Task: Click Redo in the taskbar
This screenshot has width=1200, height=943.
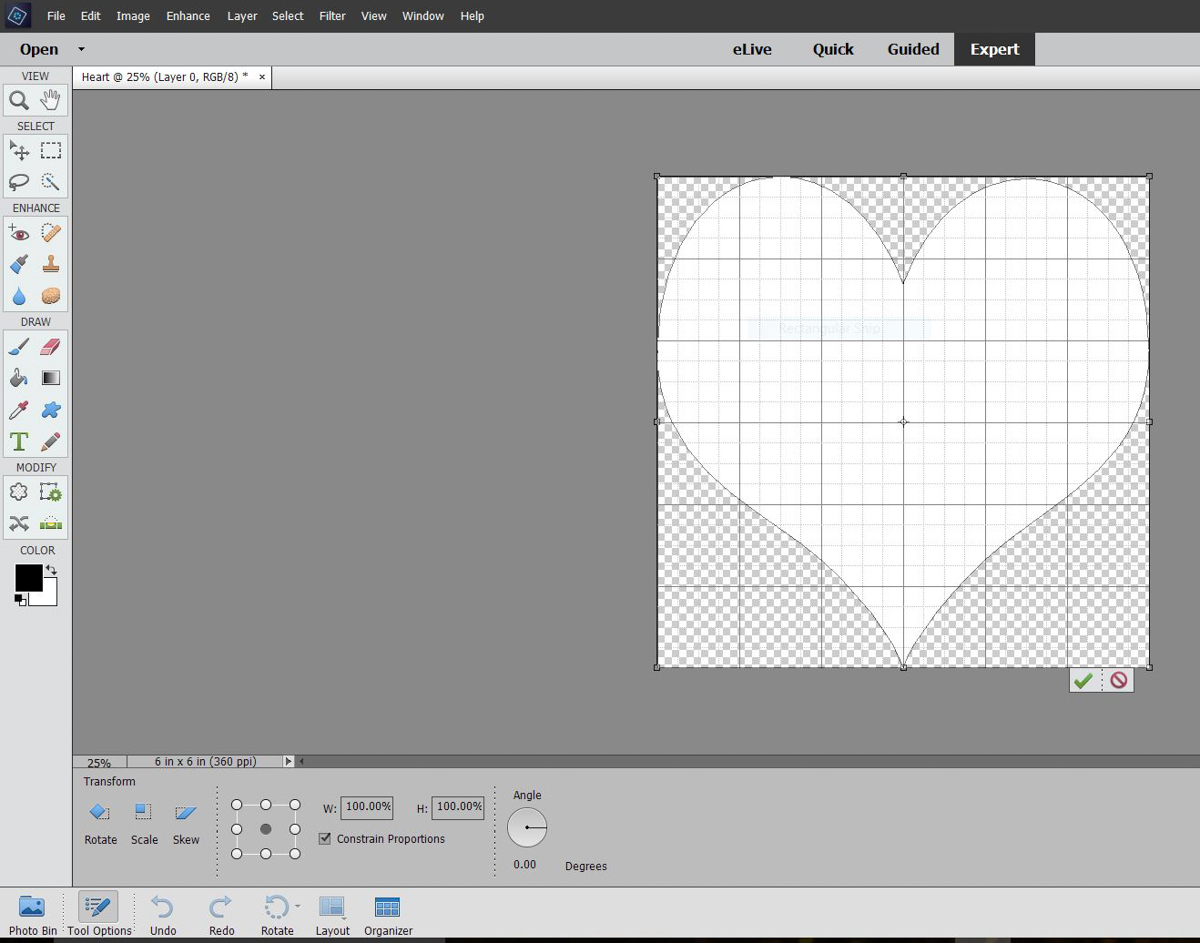Action: tap(221, 915)
